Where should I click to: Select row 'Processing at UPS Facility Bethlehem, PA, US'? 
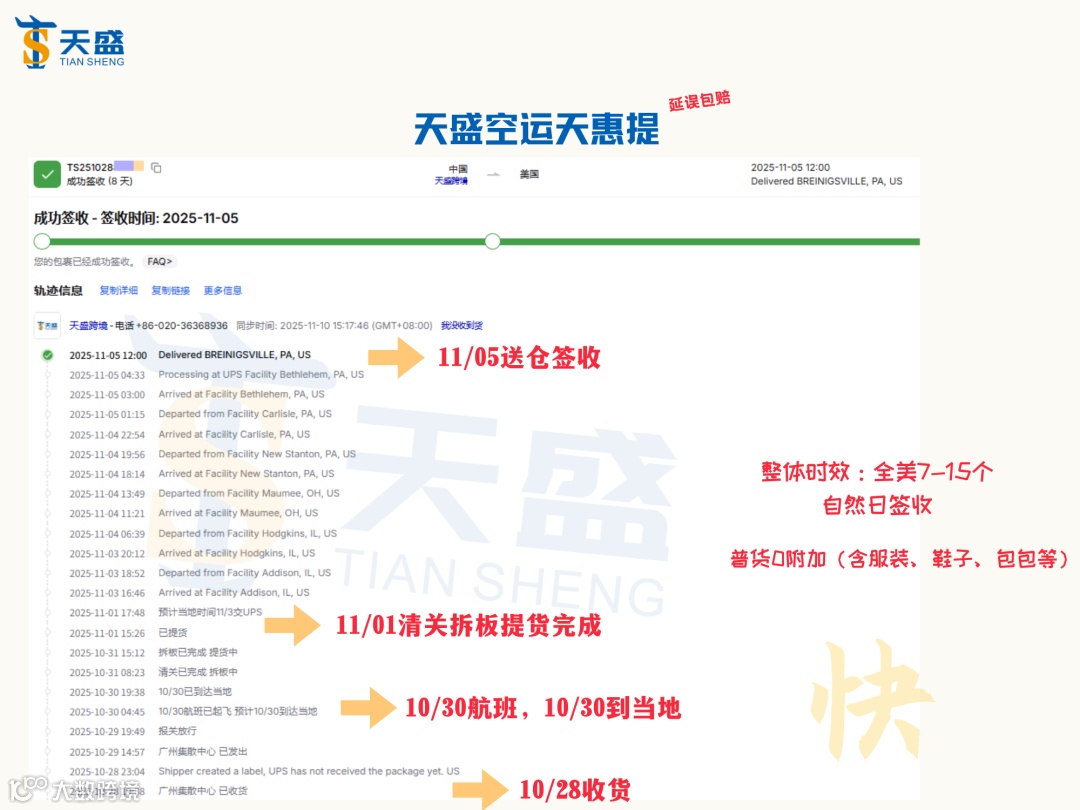click(x=216, y=375)
